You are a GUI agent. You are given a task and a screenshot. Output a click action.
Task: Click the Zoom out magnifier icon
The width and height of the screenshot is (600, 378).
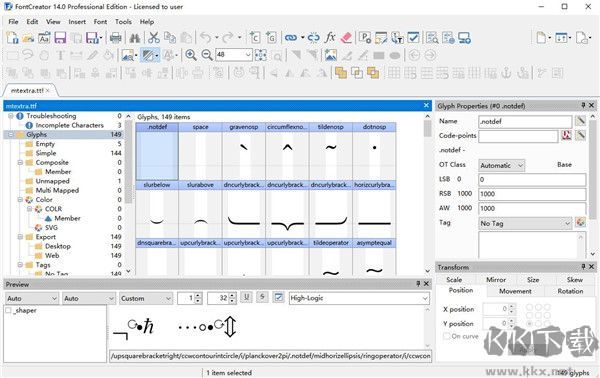pyautogui.click(x=207, y=55)
